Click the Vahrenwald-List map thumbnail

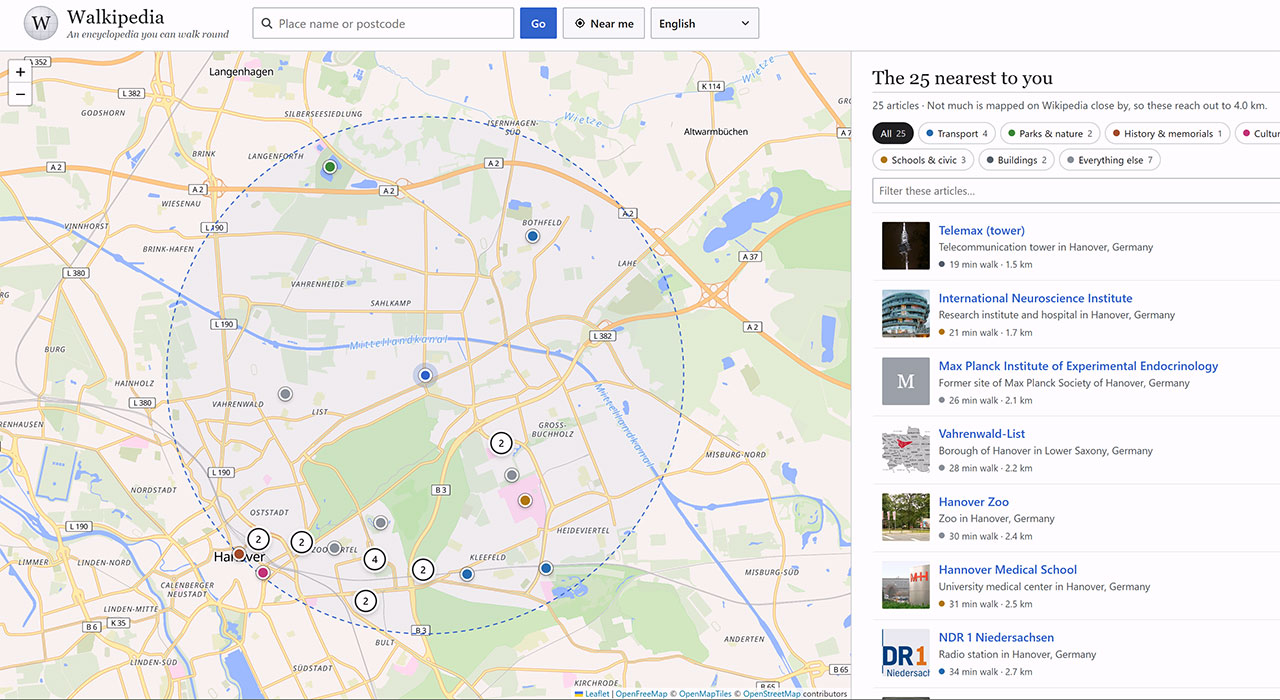906,449
